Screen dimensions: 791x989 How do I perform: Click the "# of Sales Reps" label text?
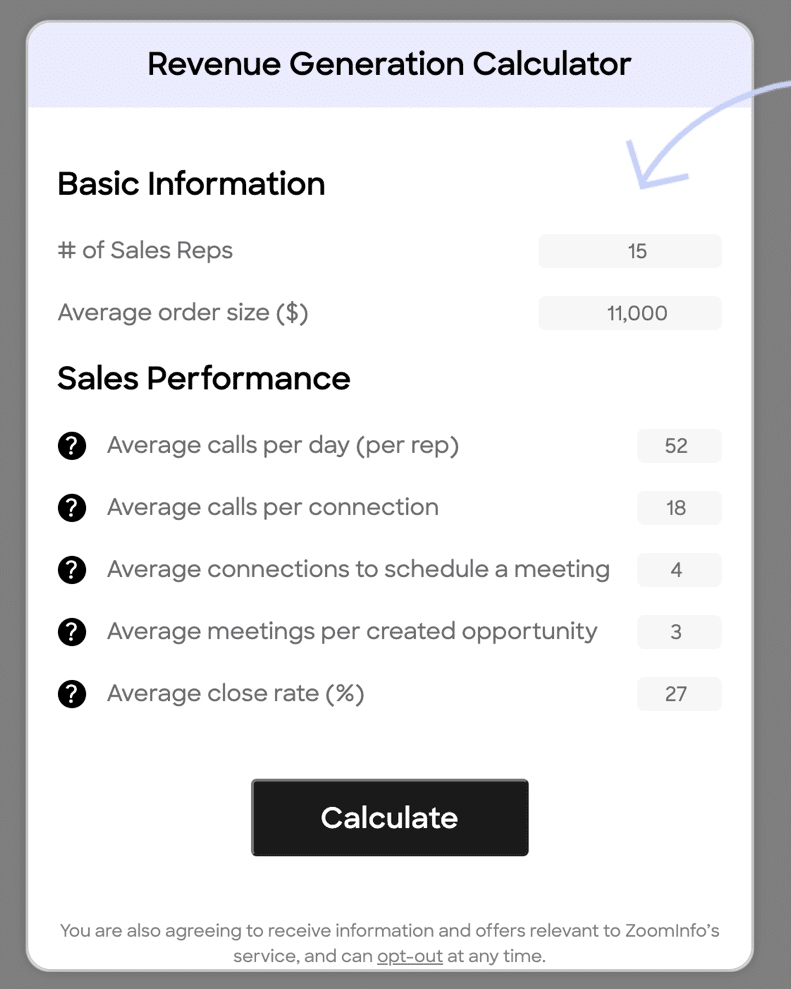click(145, 251)
